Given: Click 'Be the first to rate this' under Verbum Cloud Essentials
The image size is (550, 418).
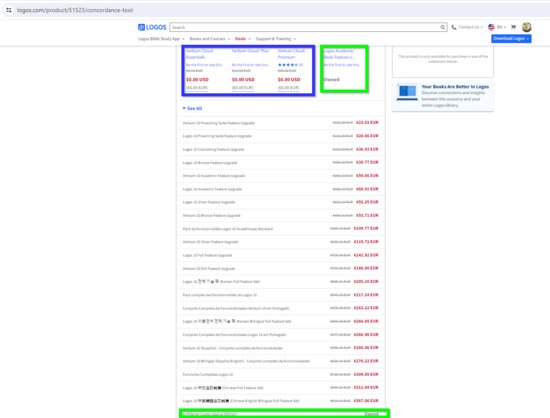Looking at the screenshot, I should tap(204, 65).
